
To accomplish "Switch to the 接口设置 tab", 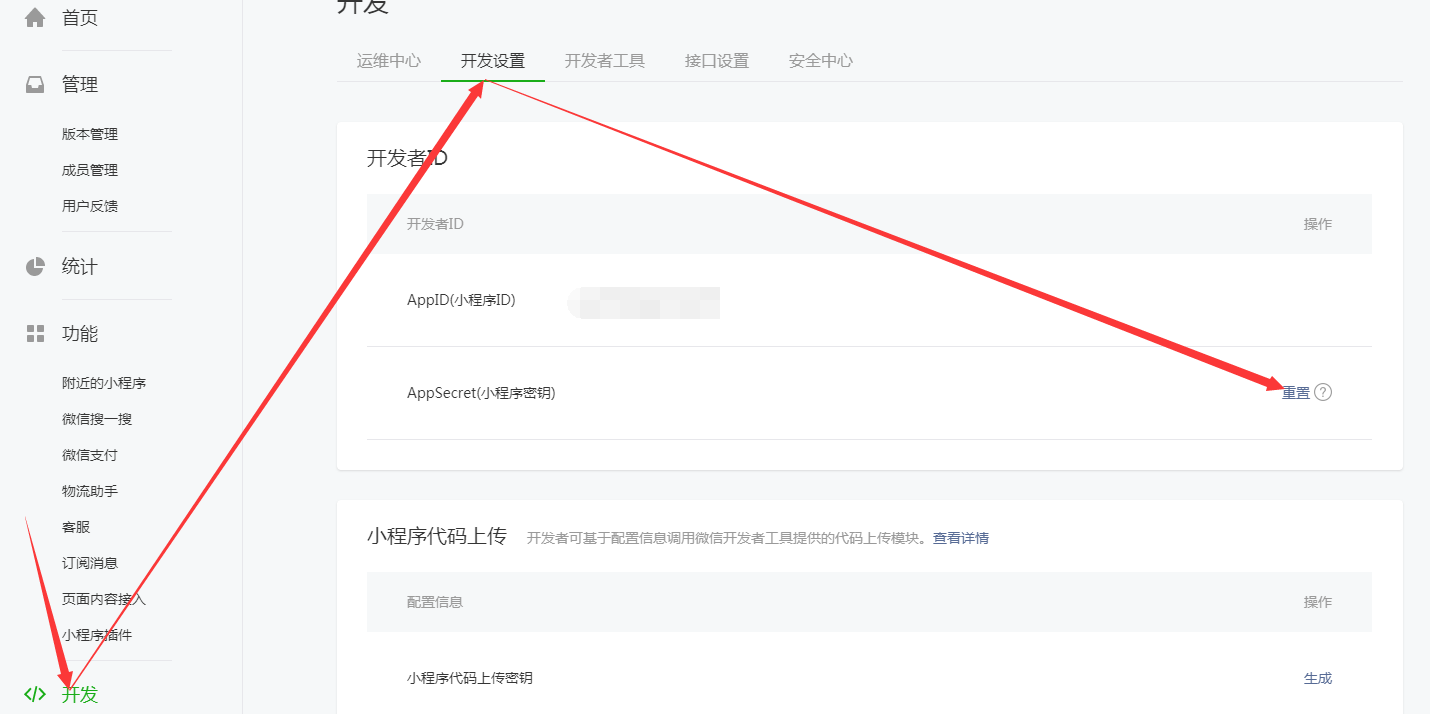I will [717, 61].
